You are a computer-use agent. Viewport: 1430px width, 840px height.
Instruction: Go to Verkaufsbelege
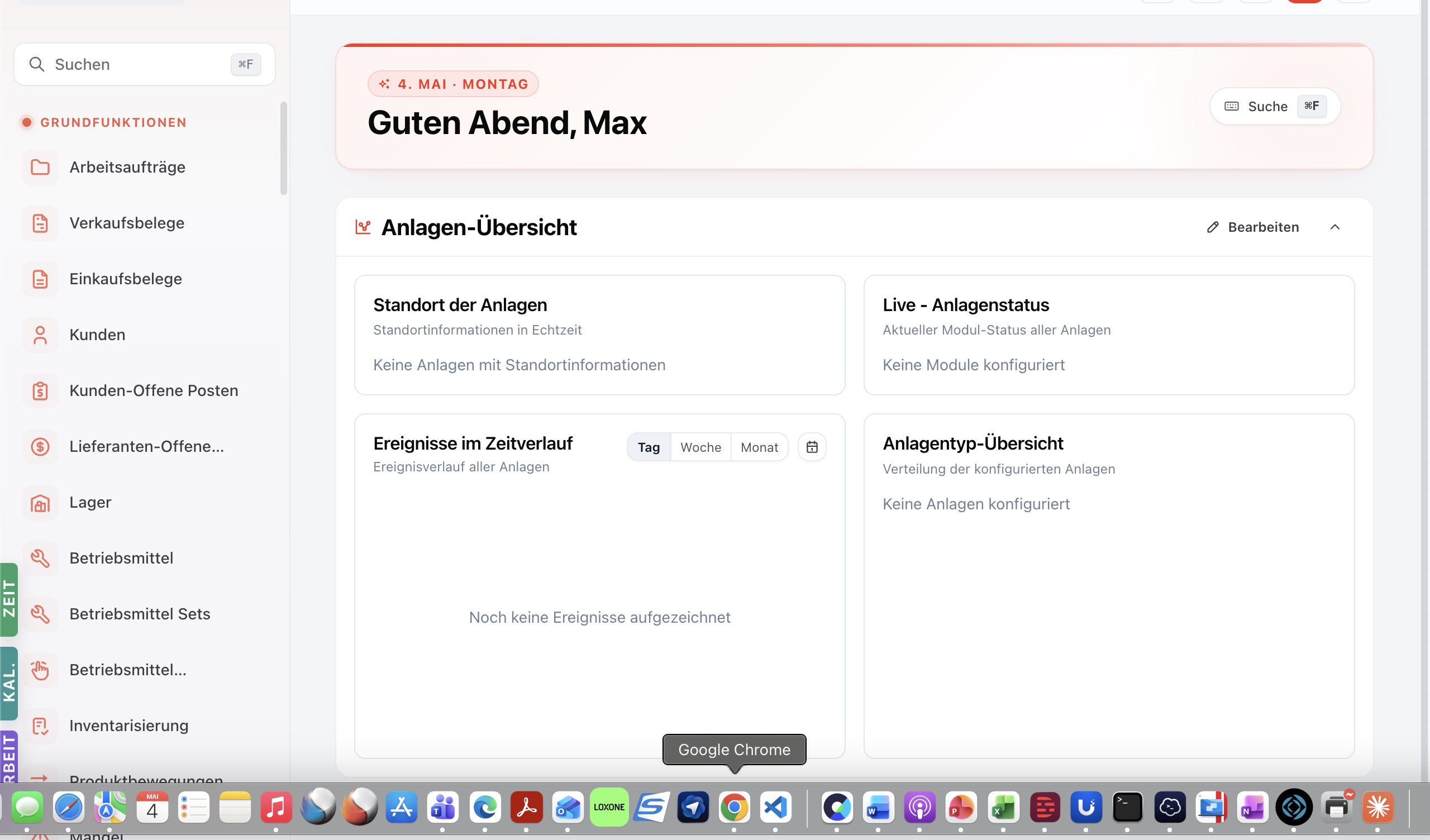tap(145, 223)
